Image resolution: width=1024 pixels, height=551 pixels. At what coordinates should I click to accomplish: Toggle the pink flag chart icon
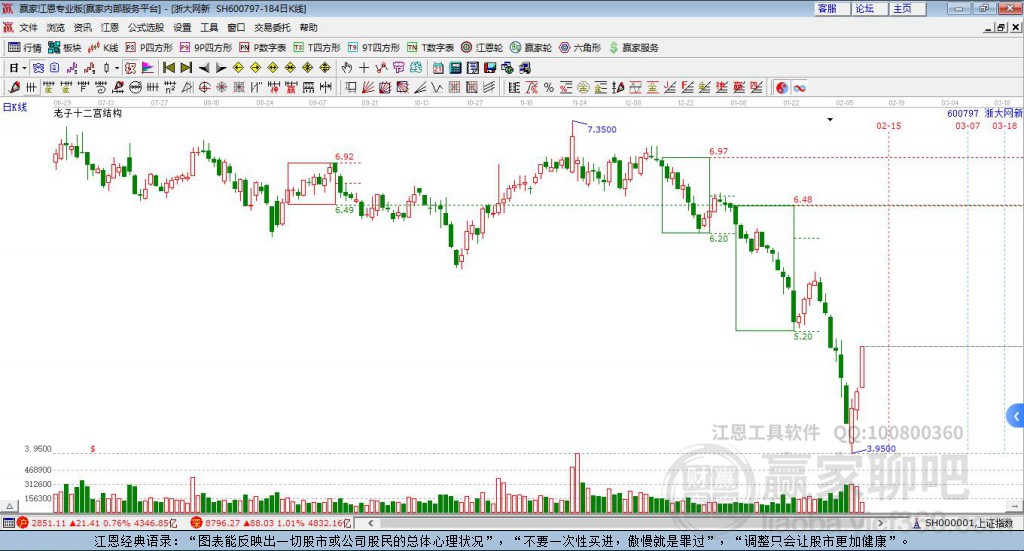tap(148, 68)
